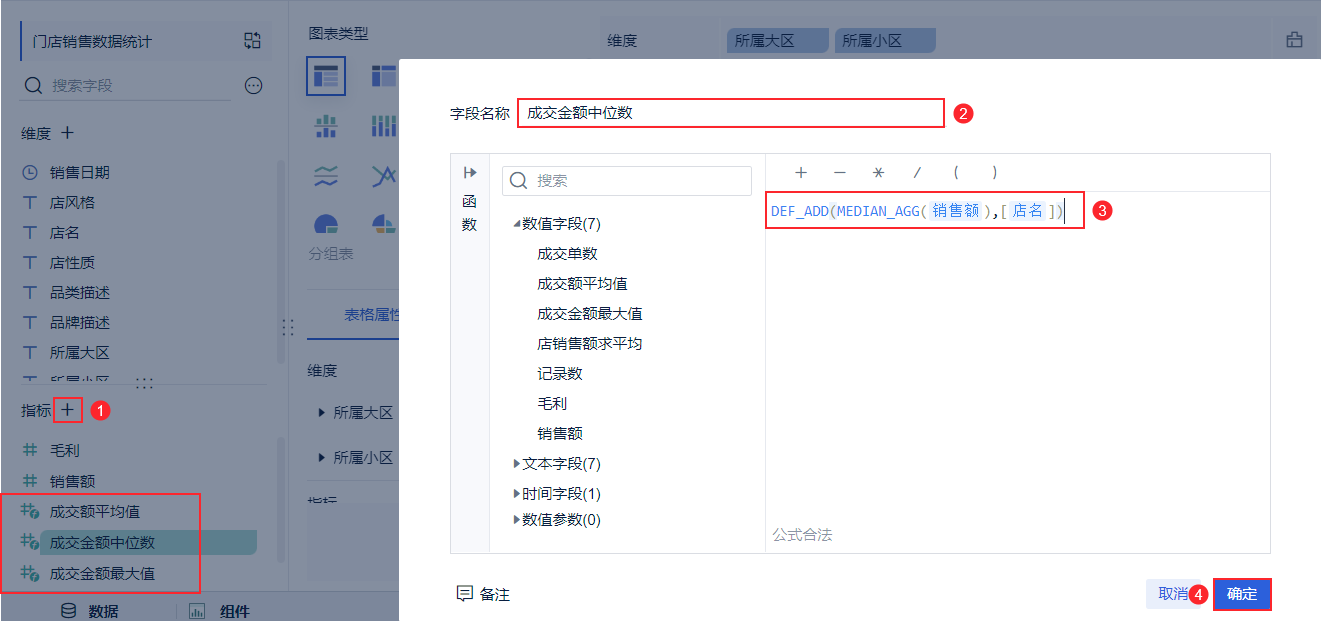Select 成交额平均值 in the dialog field tree
1321x621 pixels.
[x=582, y=284]
